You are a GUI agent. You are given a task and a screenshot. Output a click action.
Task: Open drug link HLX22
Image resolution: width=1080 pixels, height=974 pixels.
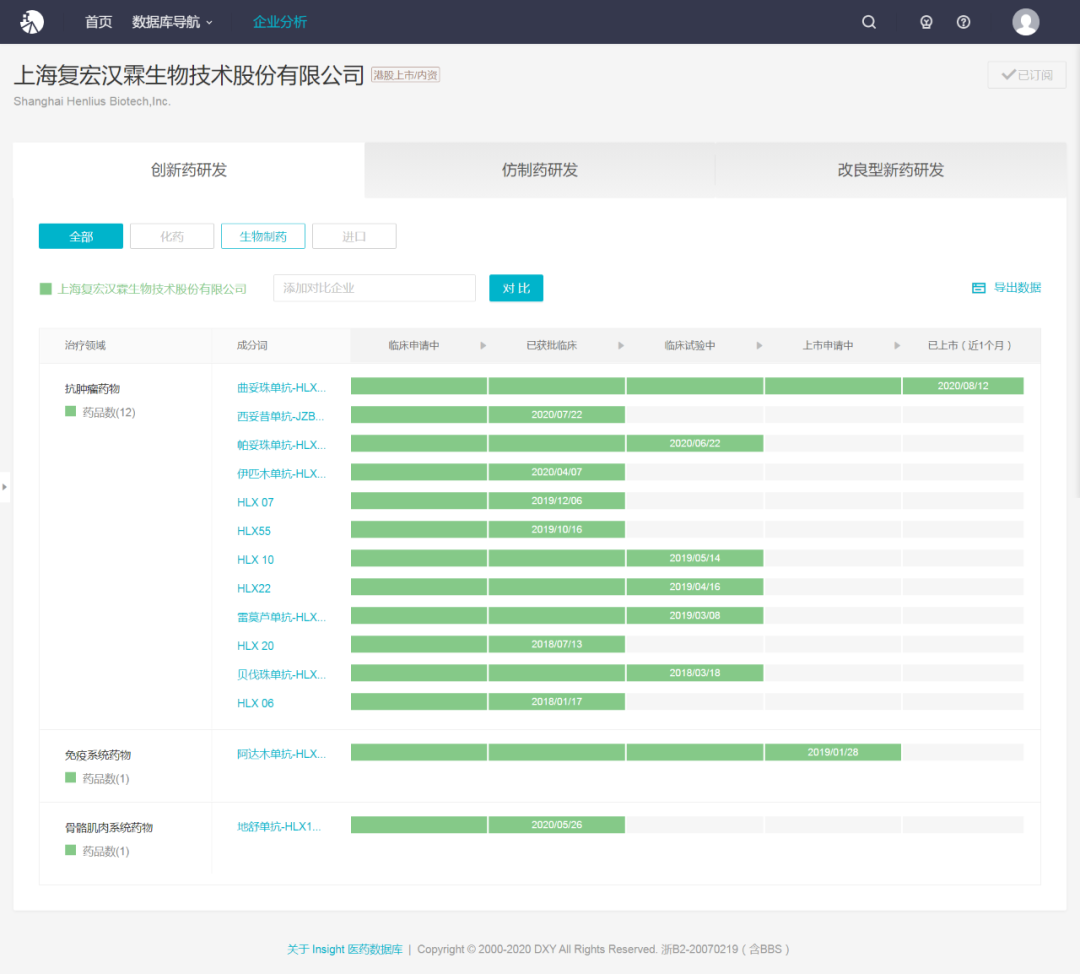(253, 589)
